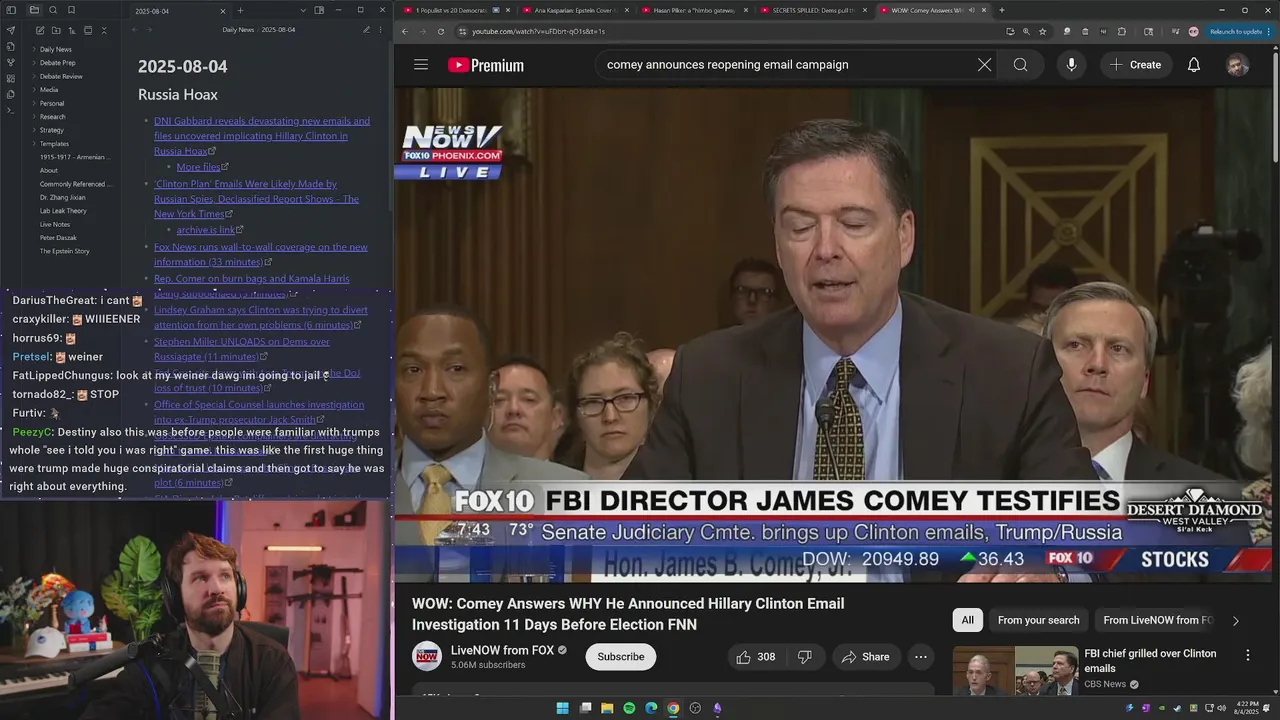Open the 'DNI Gabbard reveals devastating new emails' link

point(262,136)
